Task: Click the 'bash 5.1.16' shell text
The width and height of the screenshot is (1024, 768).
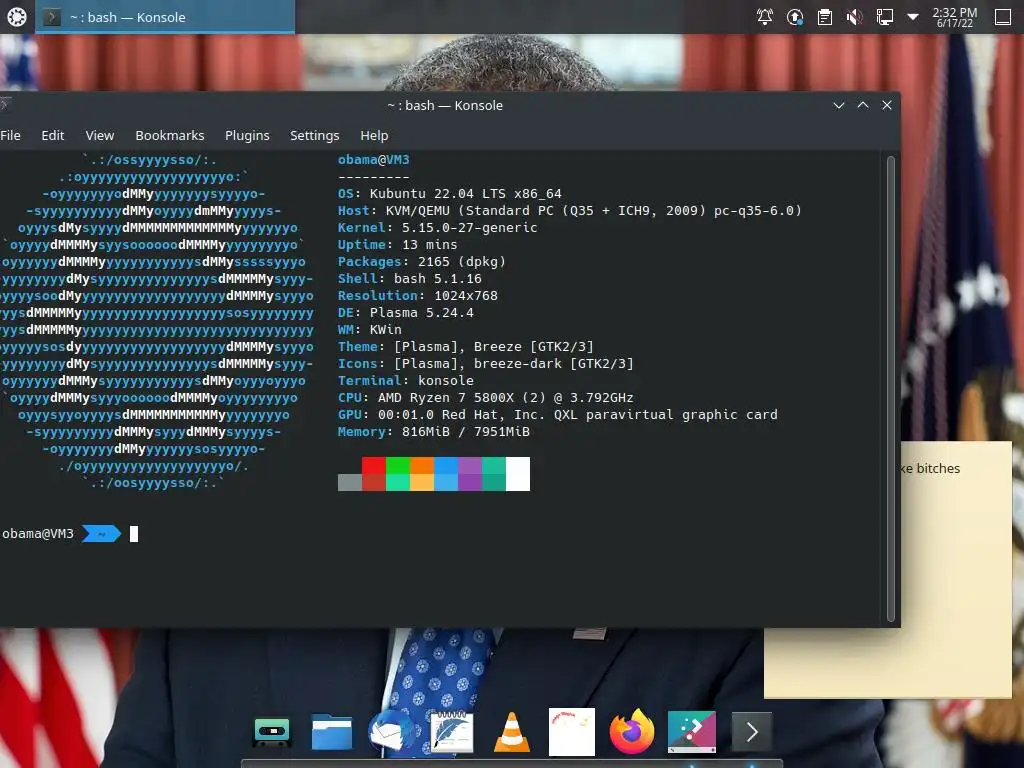Action: (438, 278)
